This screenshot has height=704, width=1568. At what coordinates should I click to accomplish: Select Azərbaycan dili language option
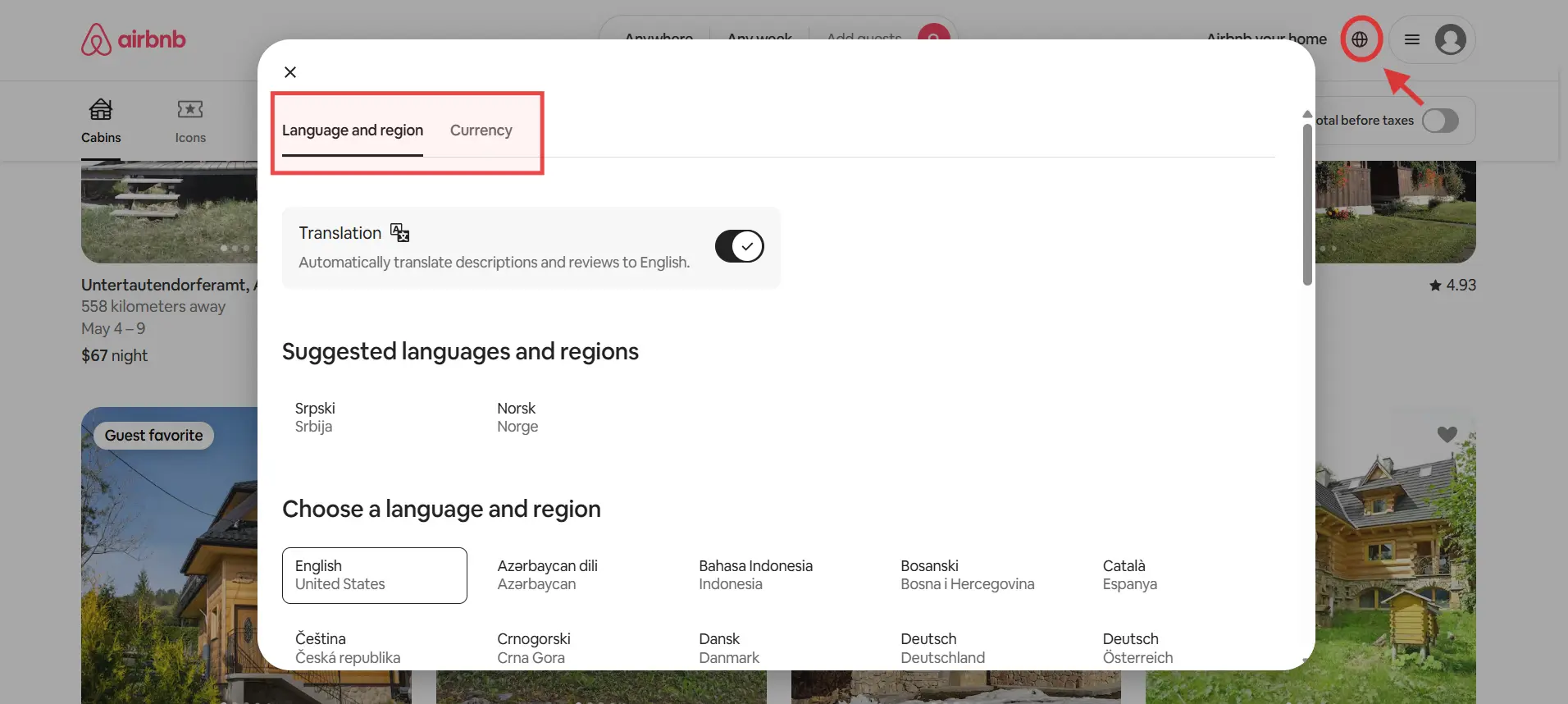pos(577,575)
